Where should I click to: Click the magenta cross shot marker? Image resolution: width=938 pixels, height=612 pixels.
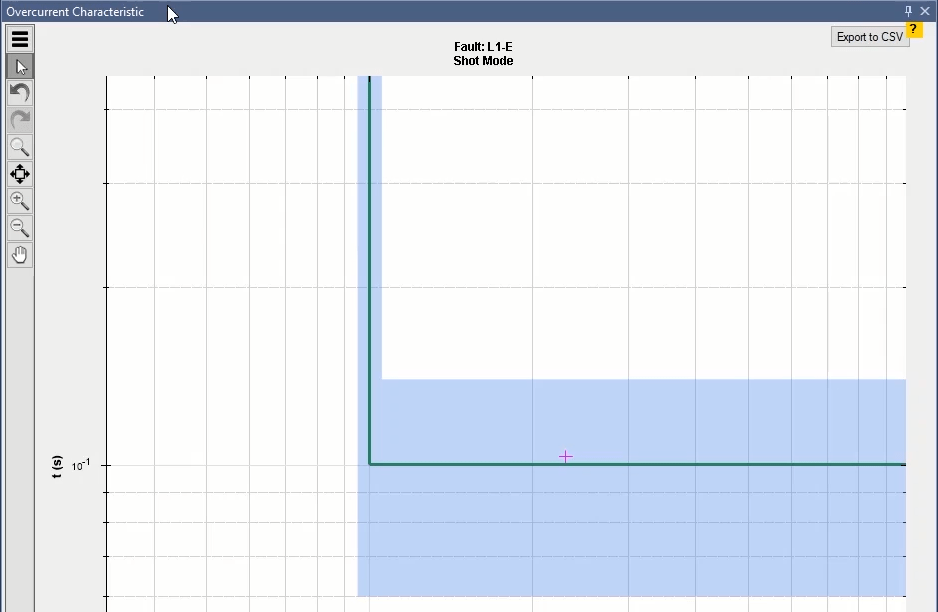coord(565,456)
